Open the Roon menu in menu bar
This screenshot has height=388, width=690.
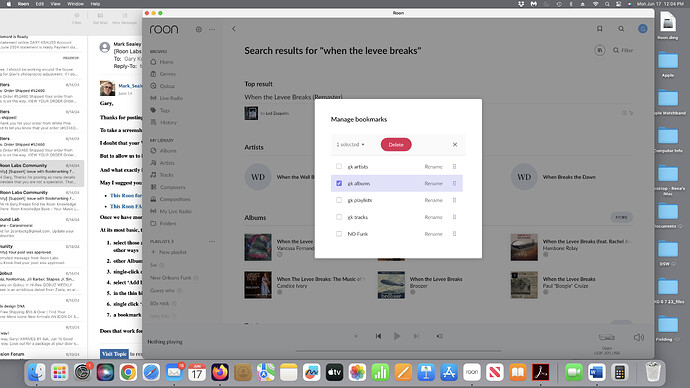[23, 4]
